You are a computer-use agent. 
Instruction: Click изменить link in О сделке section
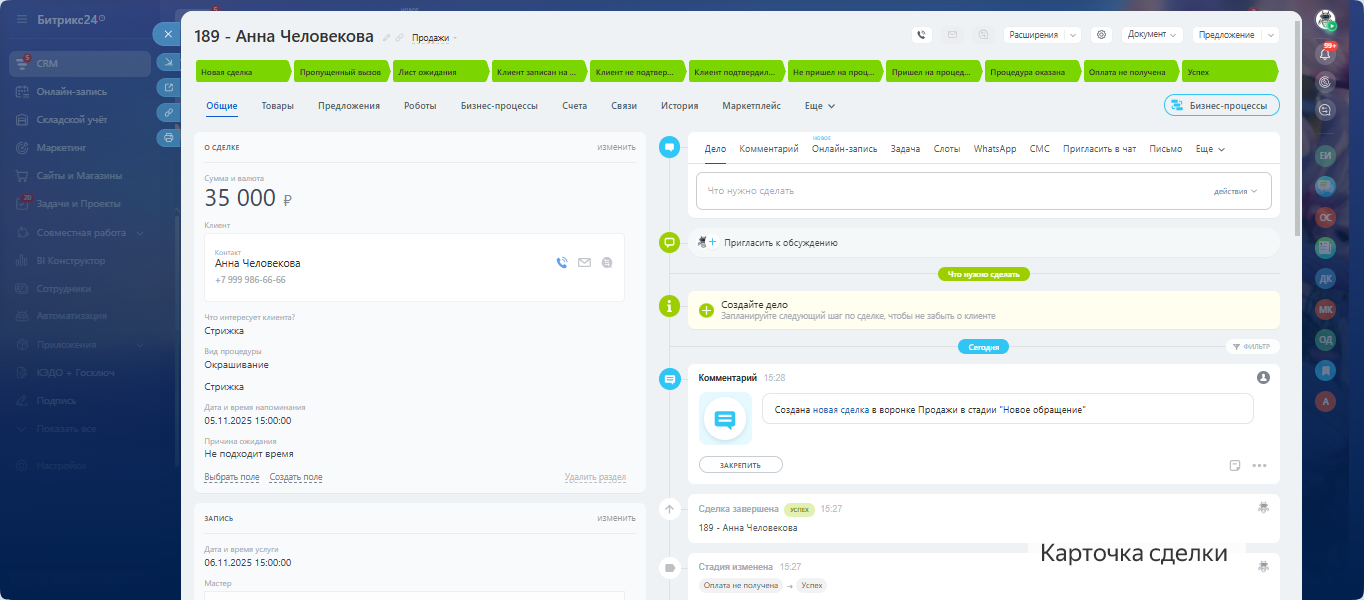click(616, 147)
